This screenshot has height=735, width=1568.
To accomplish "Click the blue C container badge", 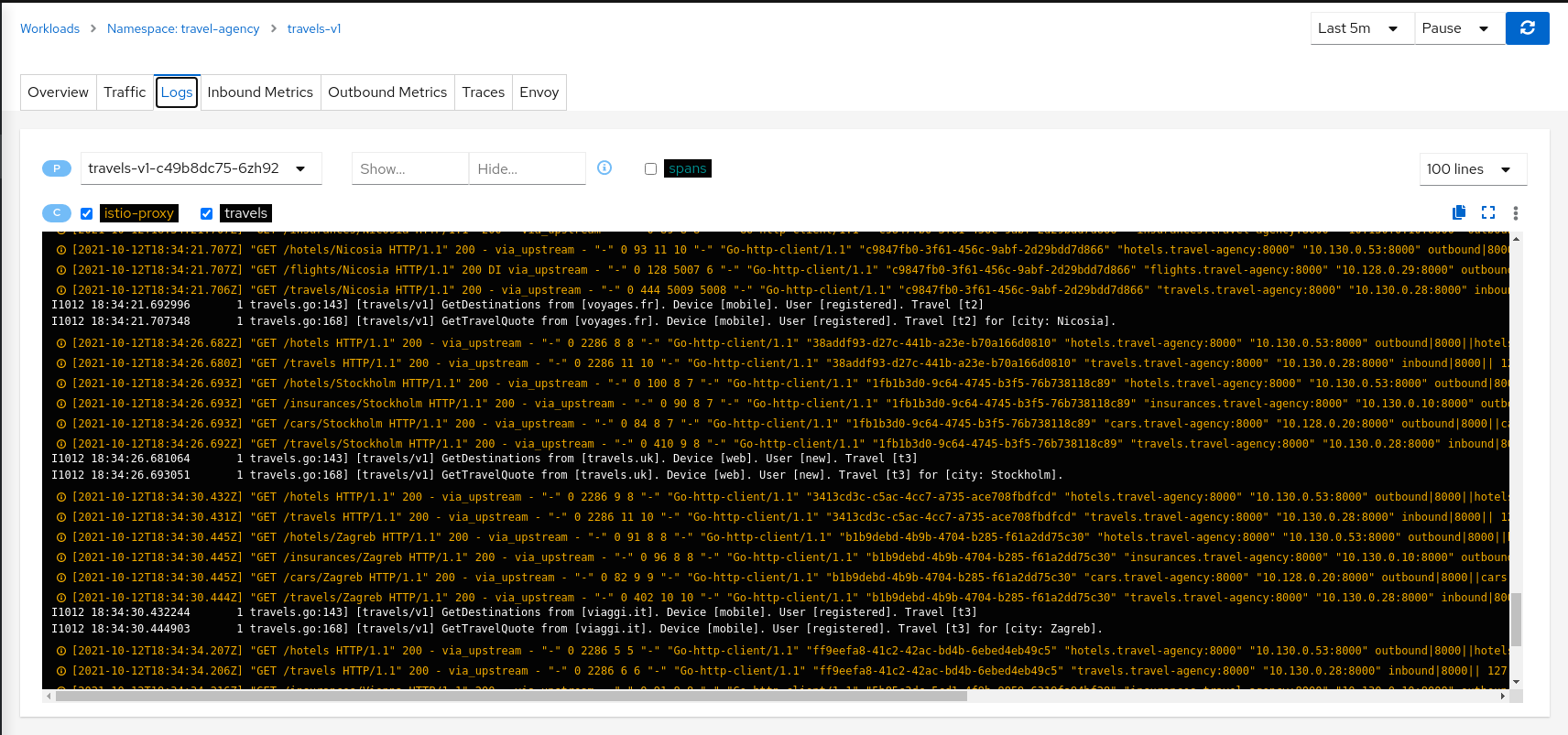I will pyautogui.click(x=57, y=213).
